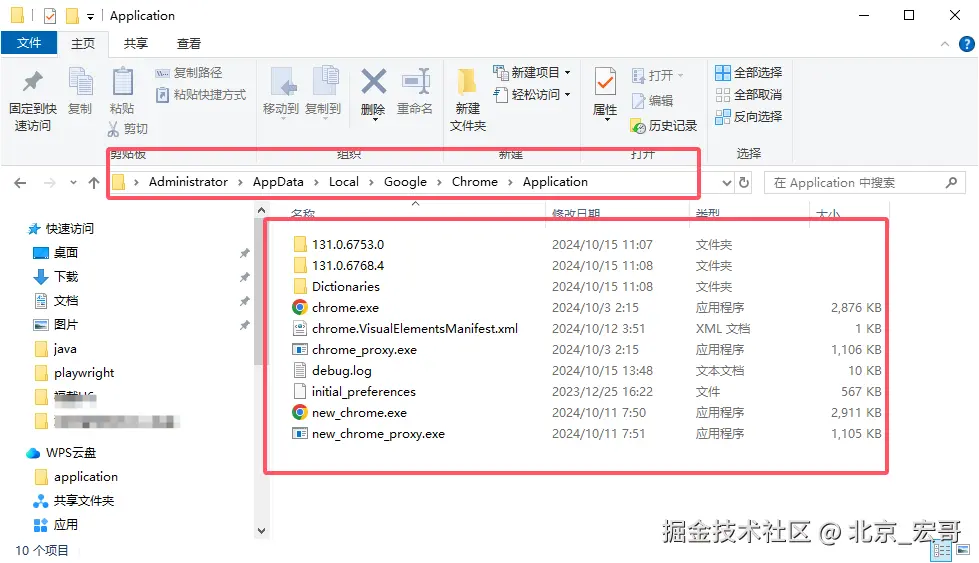Select Documents in the sidebar
The height and width of the screenshot is (563, 979).
(x=55, y=301)
